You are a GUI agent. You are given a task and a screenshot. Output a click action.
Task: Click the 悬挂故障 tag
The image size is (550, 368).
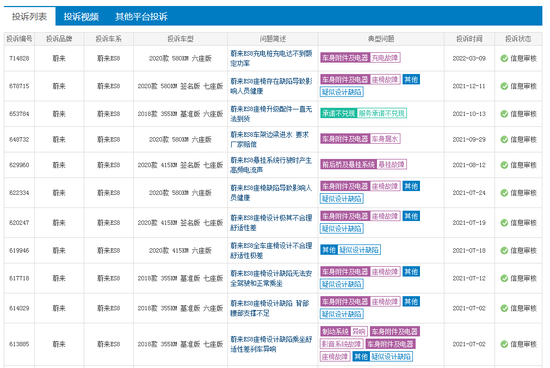click(x=392, y=164)
